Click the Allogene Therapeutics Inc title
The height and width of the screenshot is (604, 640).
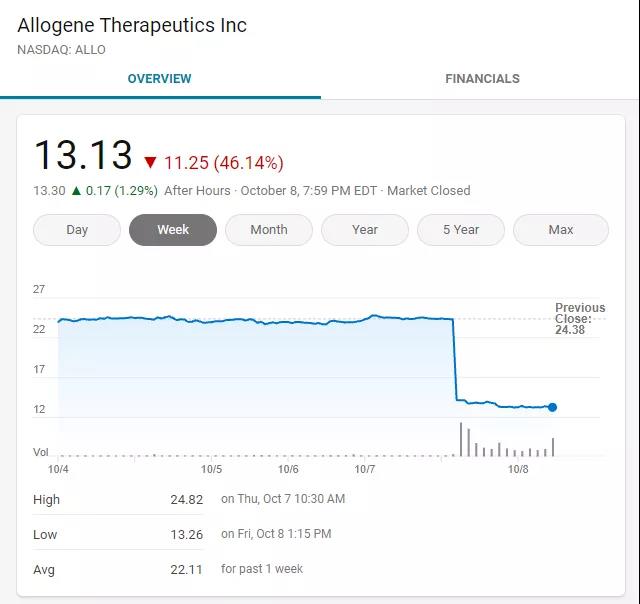132,25
